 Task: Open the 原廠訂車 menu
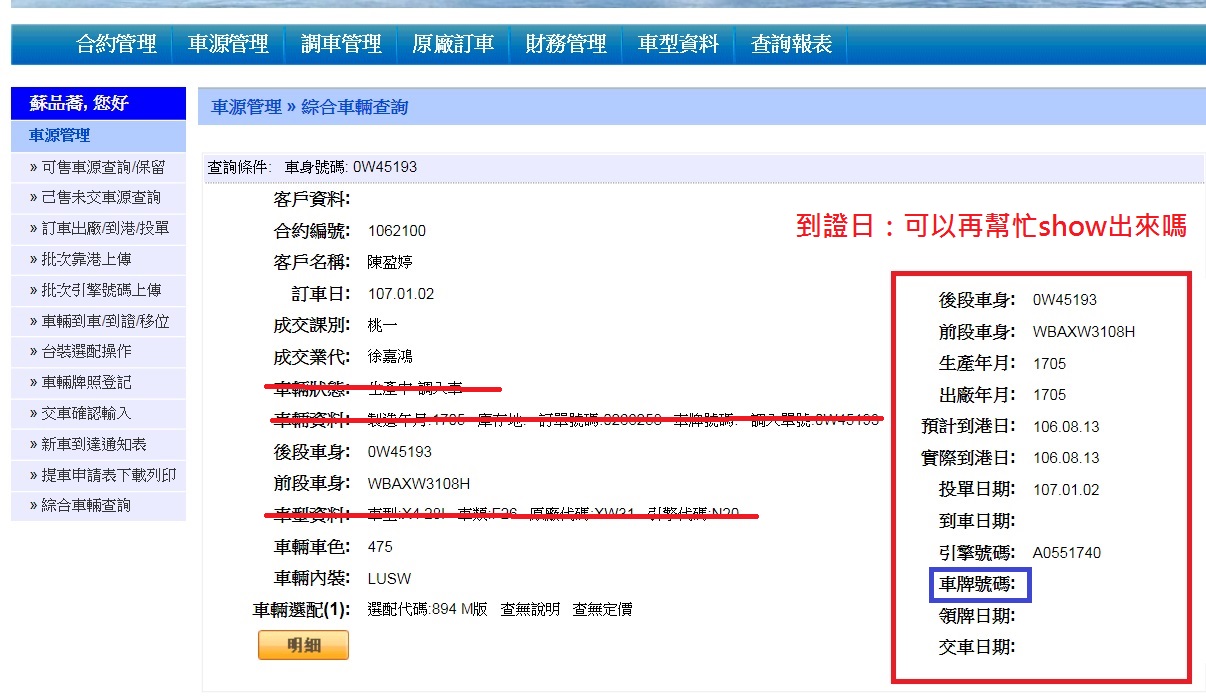[x=453, y=44]
